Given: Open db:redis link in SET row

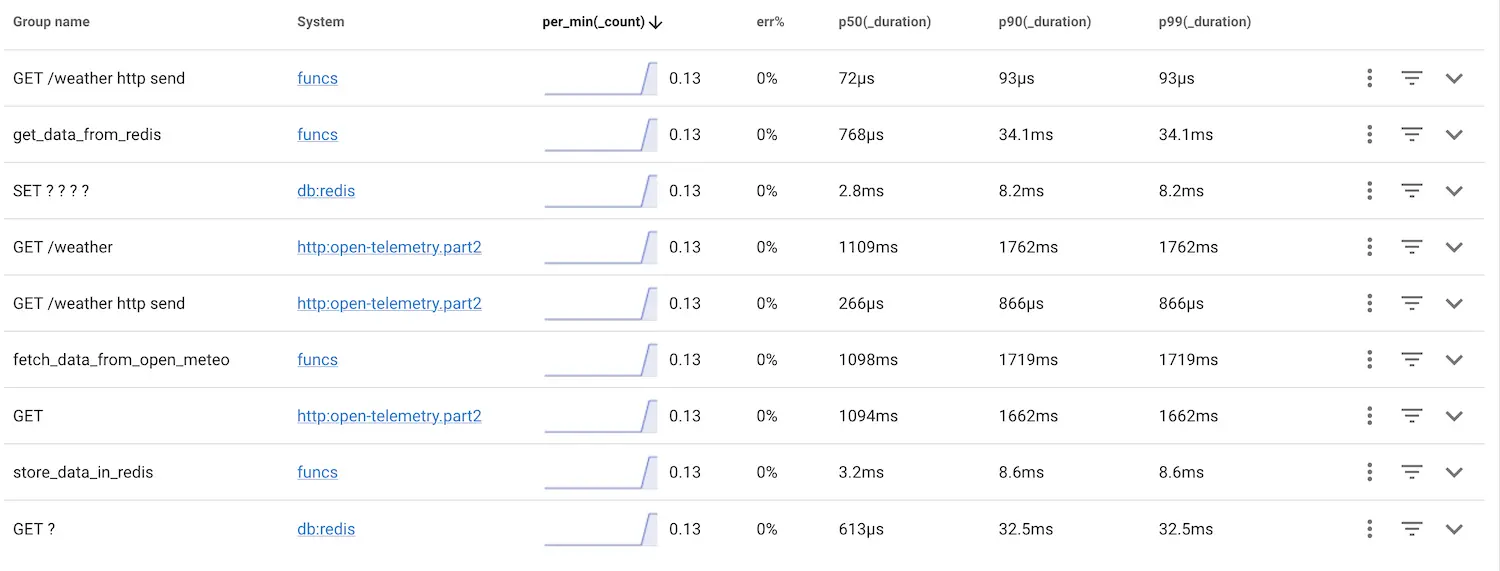Looking at the screenshot, I should click(326, 191).
